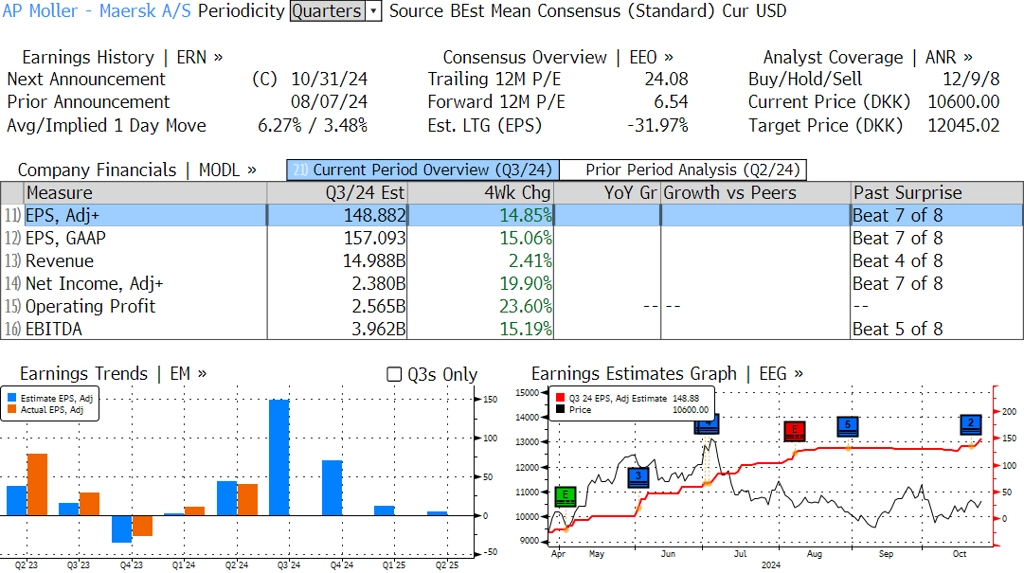Screen dimensions: 1024x573
Task: Click the red E earnings marker on graph
Action: tap(795, 431)
